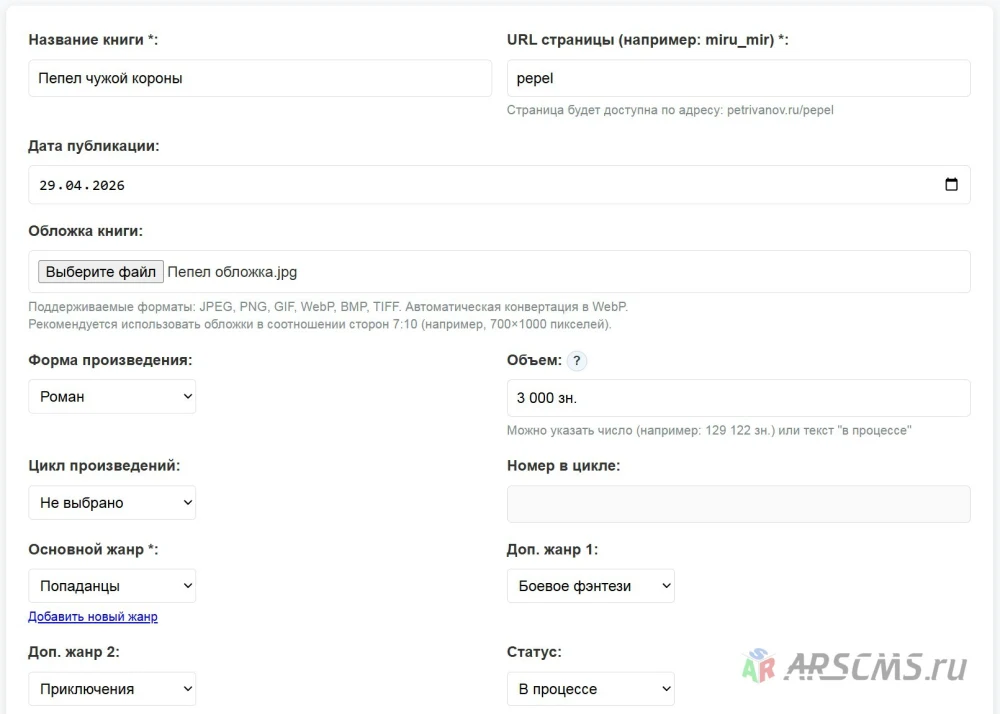Click the chevron arrow of Роман dropdown
1000x714 pixels.
pos(188,396)
